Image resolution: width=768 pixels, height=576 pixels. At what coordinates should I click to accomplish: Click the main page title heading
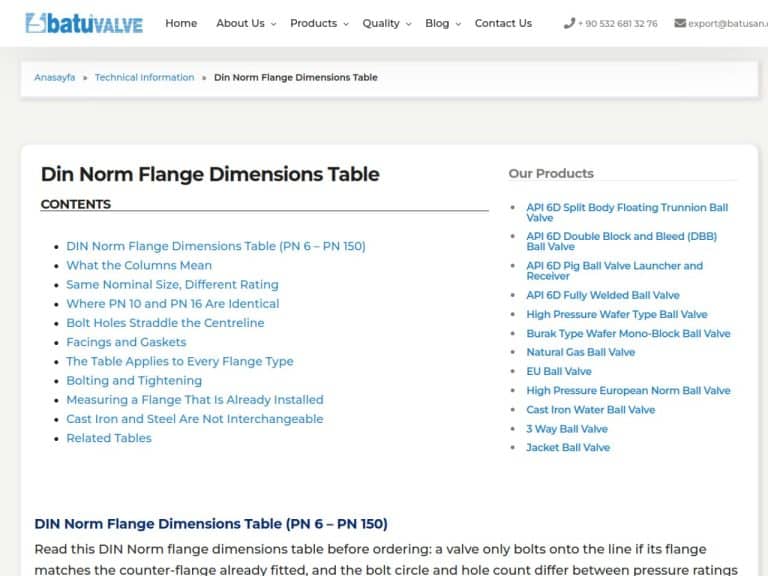(x=210, y=174)
